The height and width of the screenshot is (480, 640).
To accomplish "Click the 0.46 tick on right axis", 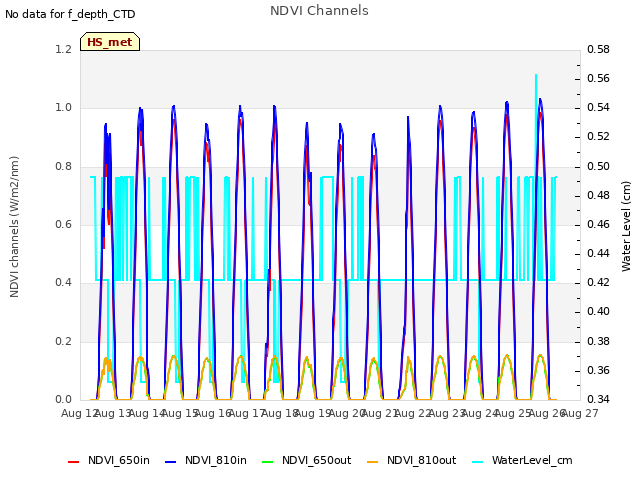I will [598, 224].
